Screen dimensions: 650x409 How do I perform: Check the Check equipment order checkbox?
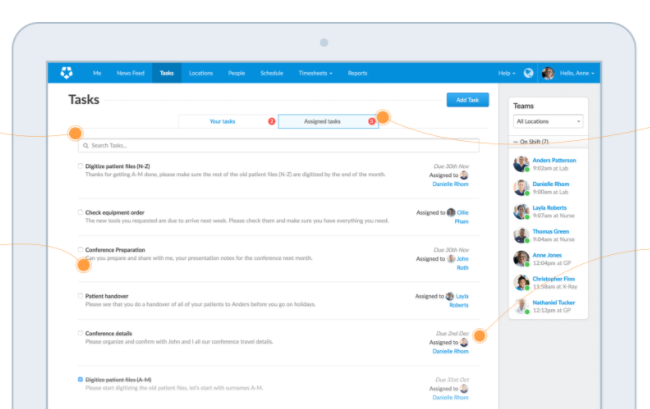[x=80, y=212]
